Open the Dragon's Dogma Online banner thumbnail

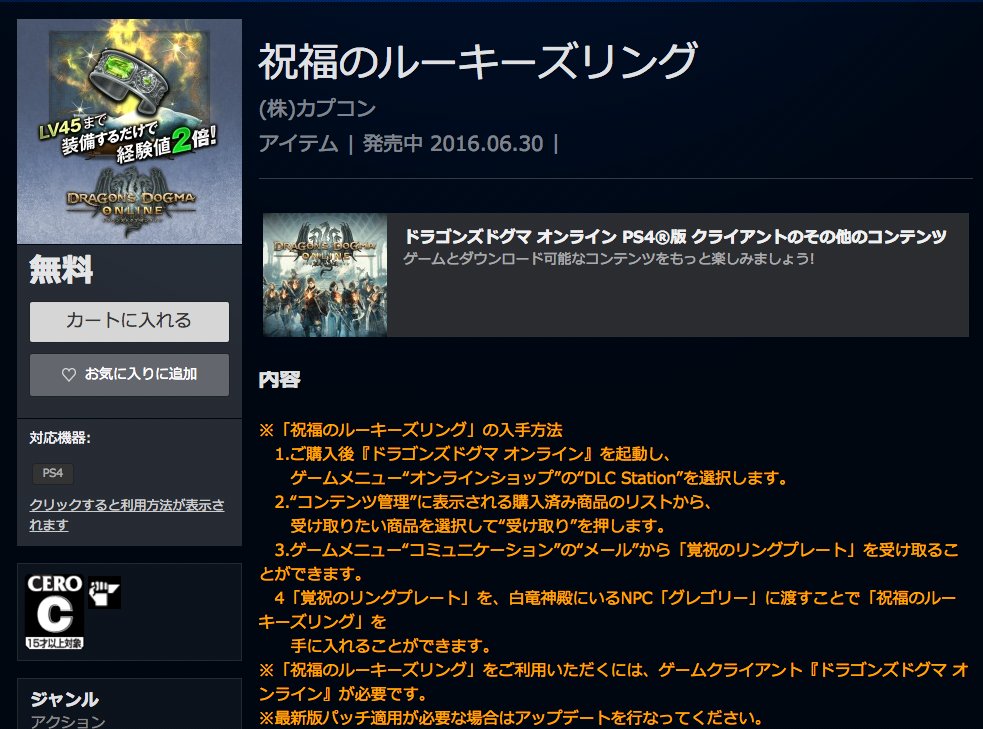tap(325, 275)
